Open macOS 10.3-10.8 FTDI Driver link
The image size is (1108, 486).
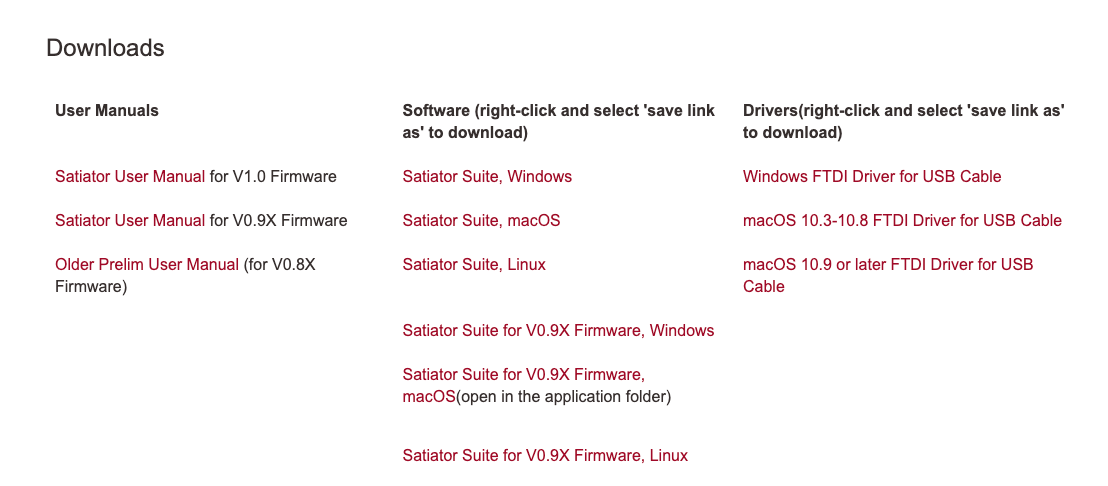point(902,221)
